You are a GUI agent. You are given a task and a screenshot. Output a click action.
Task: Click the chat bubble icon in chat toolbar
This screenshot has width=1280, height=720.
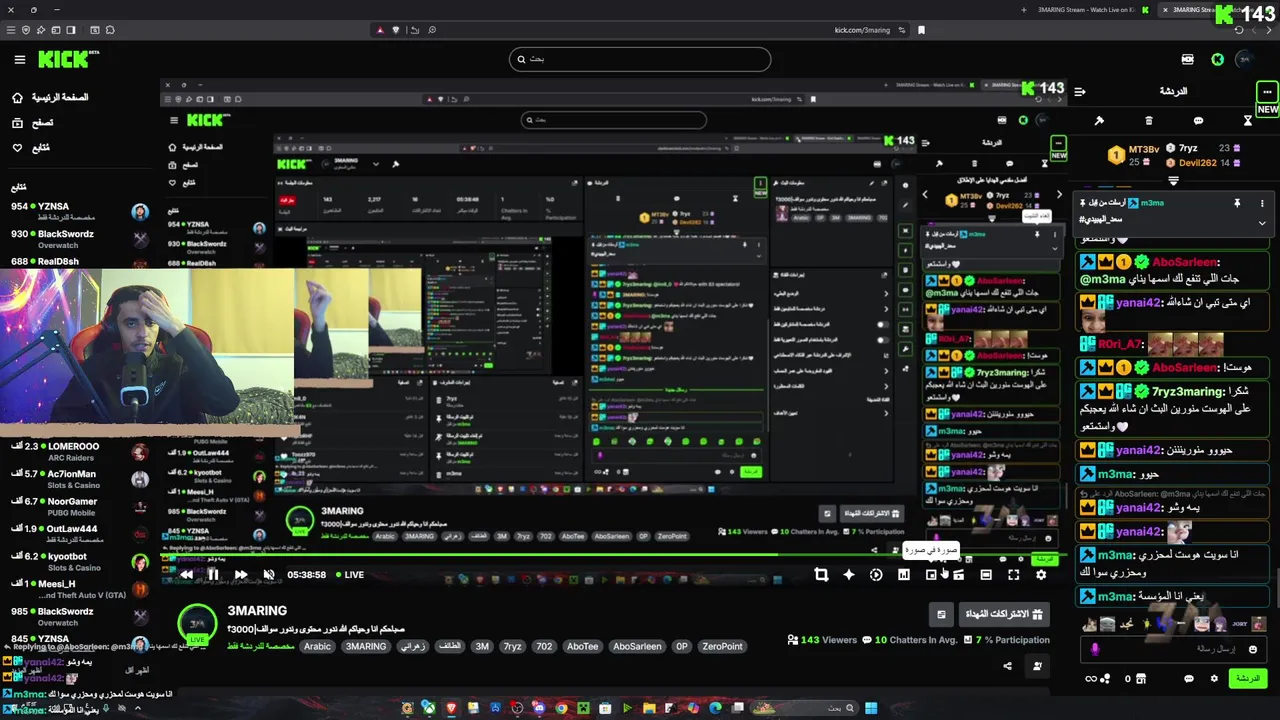pos(1198,121)
